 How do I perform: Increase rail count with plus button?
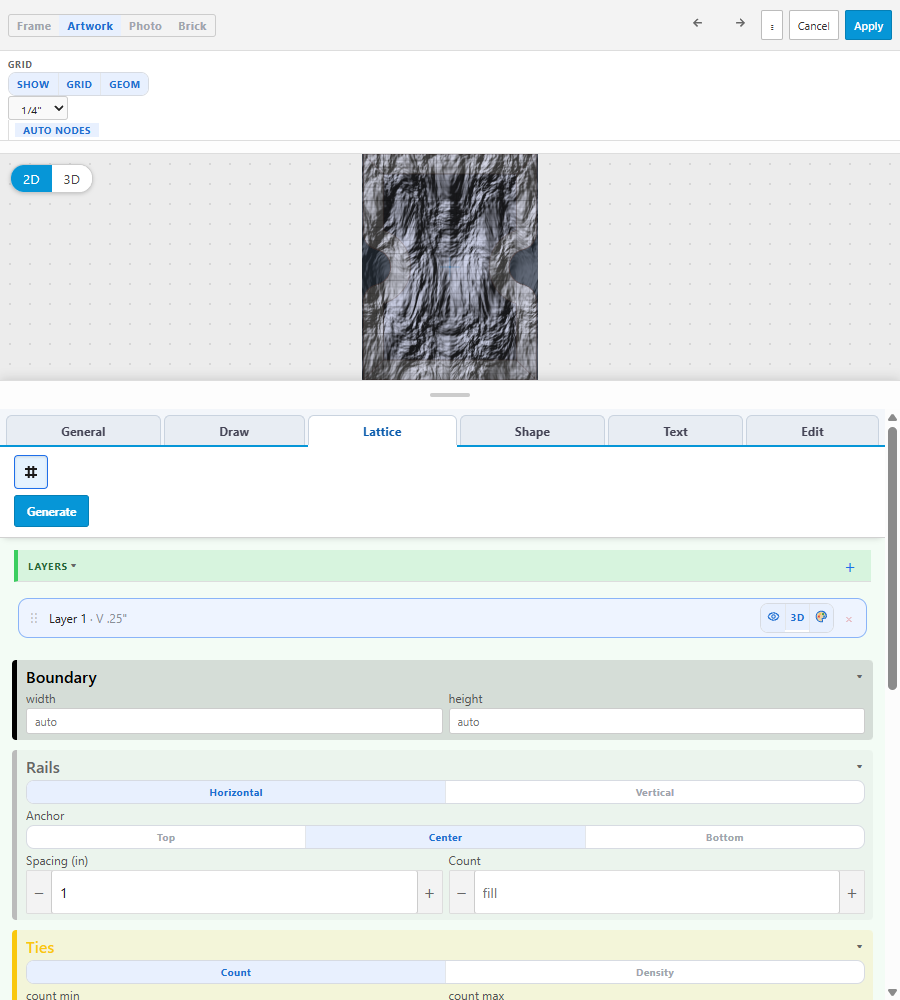pos(852,893)
